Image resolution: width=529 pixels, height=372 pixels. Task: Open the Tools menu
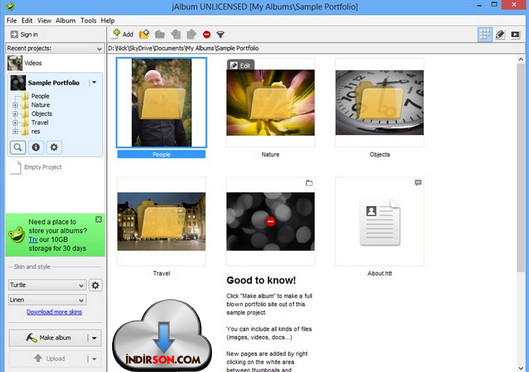click(x=88, y=21)
